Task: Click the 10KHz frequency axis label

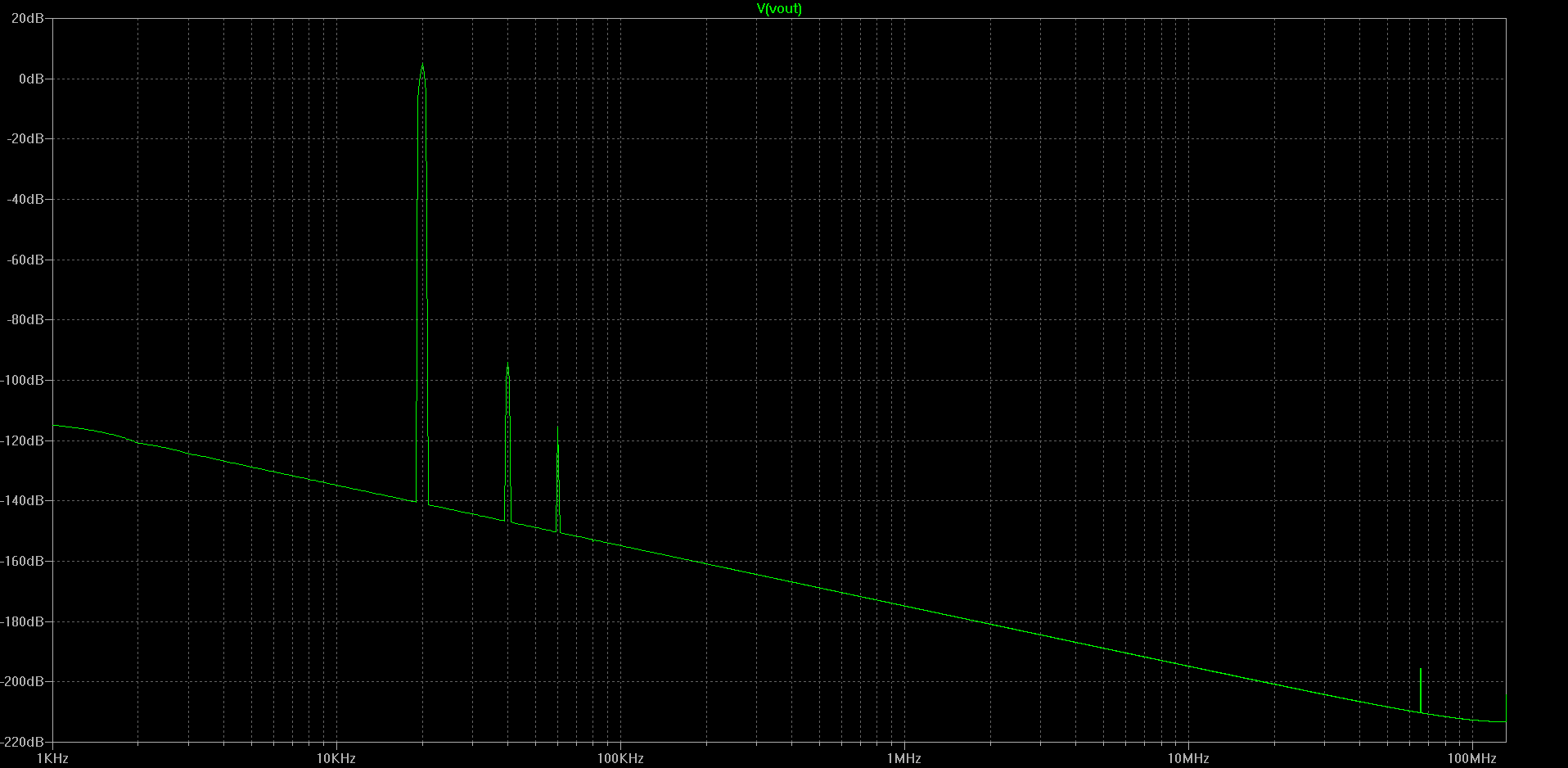Action: [x=336, y=759]
